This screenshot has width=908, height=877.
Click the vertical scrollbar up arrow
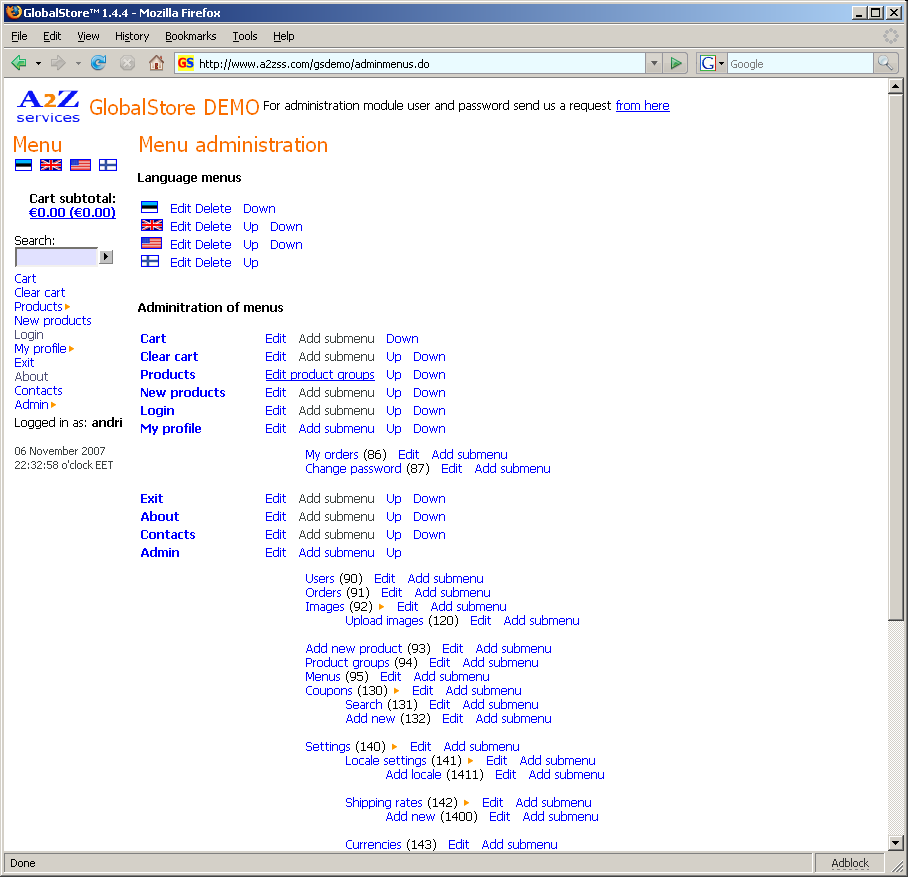click(x=895, y=86)
